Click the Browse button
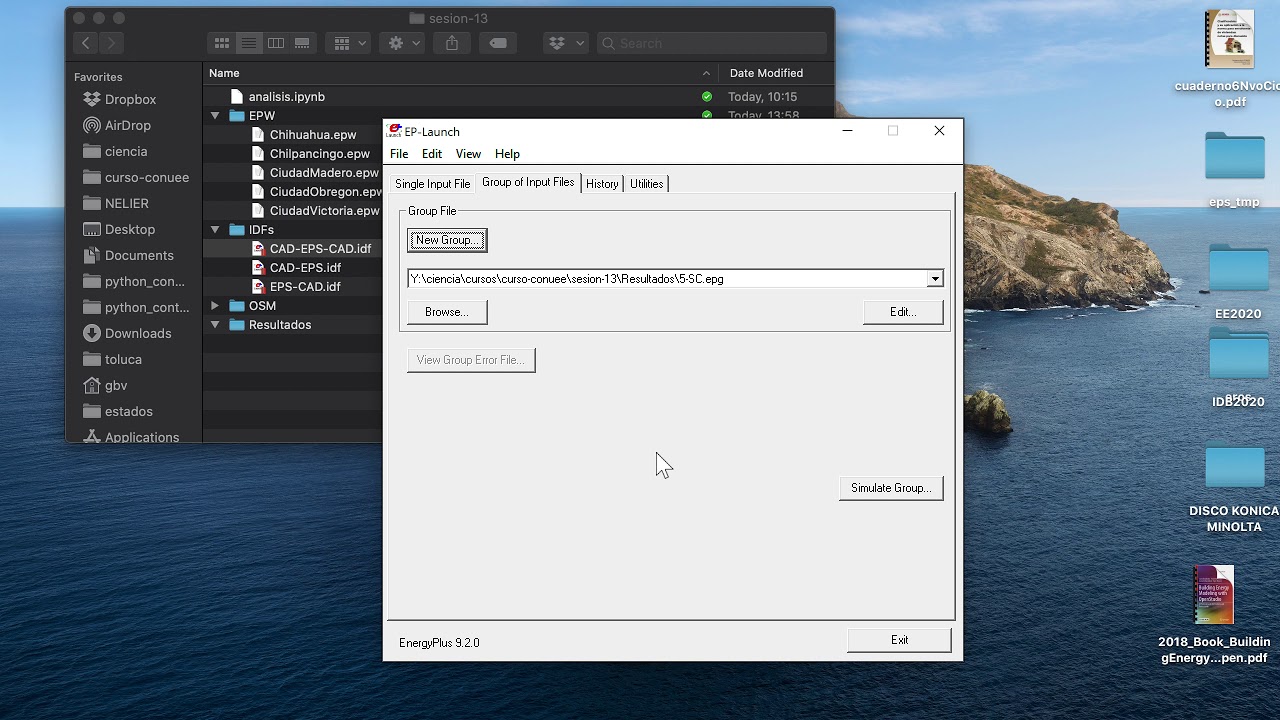The width and height of the screenshot is (1280, 720). (447, 312)
